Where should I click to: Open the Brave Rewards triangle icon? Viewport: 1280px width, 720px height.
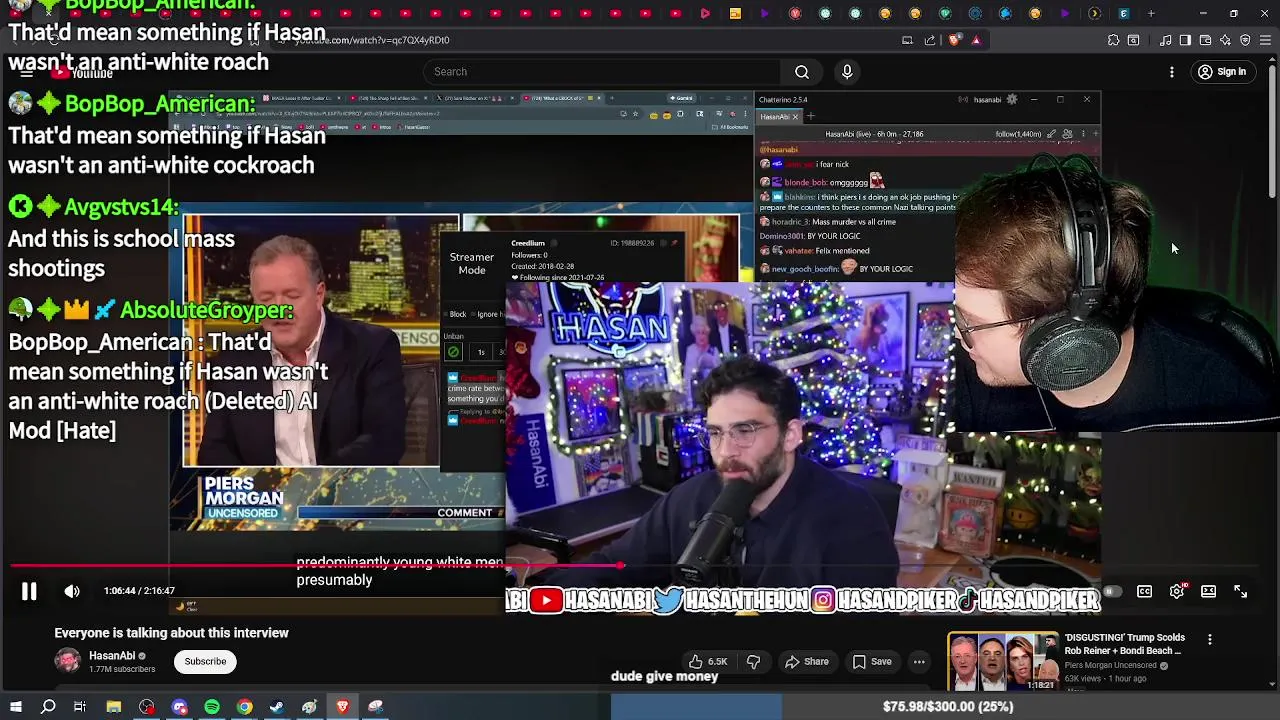976,40
